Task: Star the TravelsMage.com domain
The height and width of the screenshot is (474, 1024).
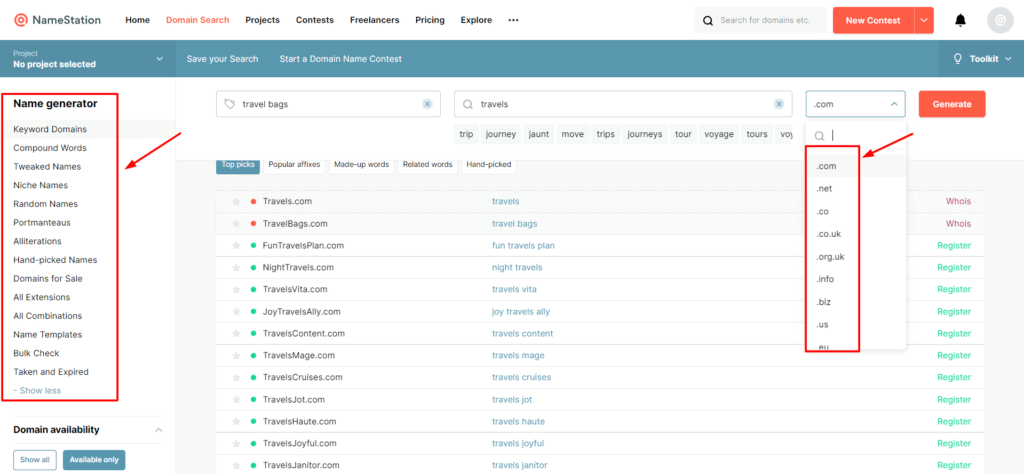Action: pyautogui.click(x=236, y=355)
